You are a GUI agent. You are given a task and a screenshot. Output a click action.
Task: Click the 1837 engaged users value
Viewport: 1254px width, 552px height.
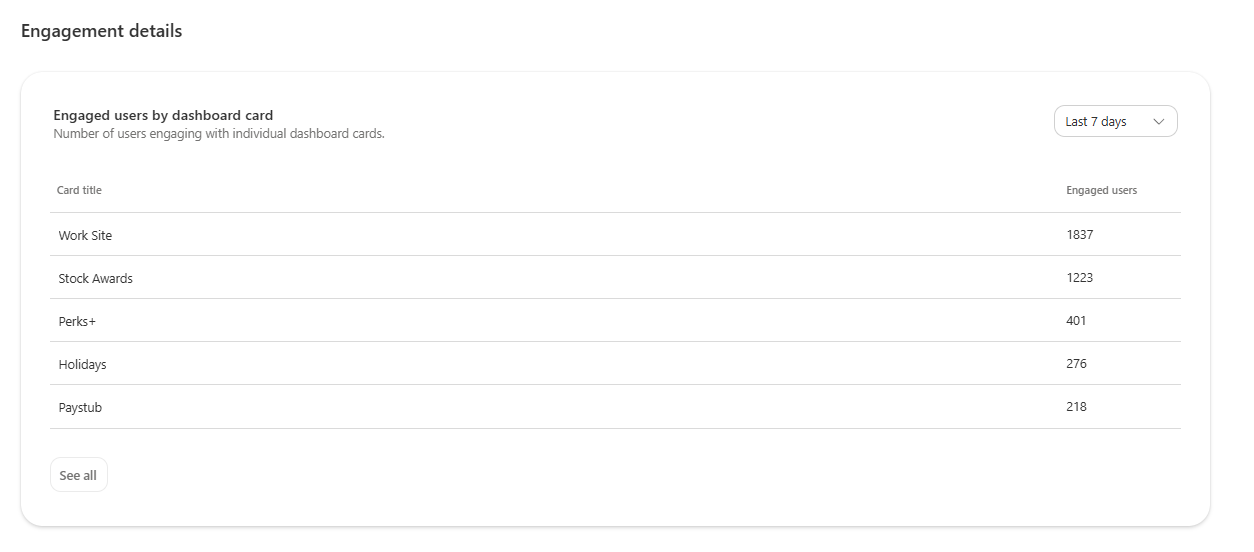click(x=1080, y=235)
